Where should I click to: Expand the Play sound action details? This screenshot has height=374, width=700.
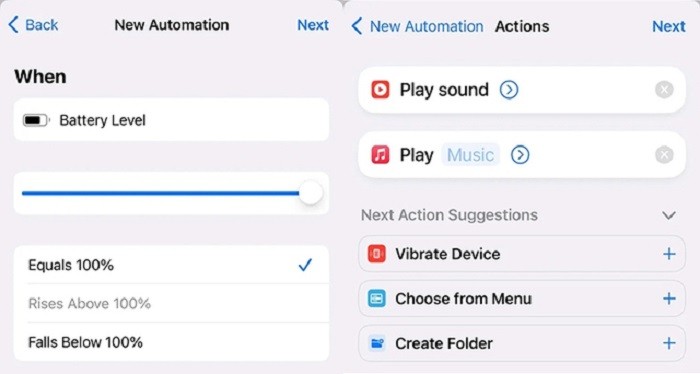pos(509,90)
